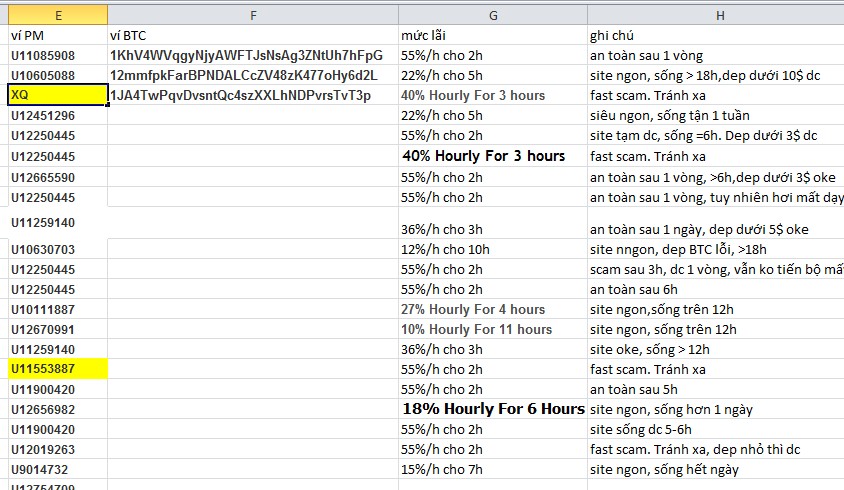Select column F header

[252, 14]
